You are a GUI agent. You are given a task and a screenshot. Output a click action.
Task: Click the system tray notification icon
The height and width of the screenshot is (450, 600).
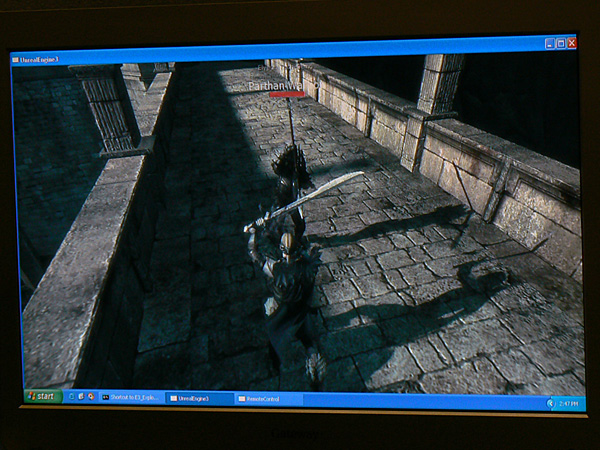(x=551, y=403)
